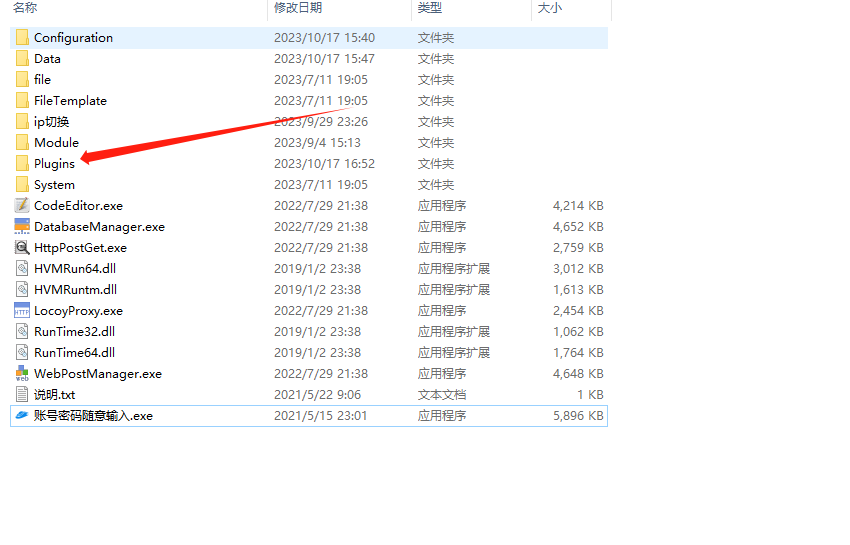Screen dimensions: 850x545
Task: Click the HVMRuntm.dll file name
Action: [75, 290]
